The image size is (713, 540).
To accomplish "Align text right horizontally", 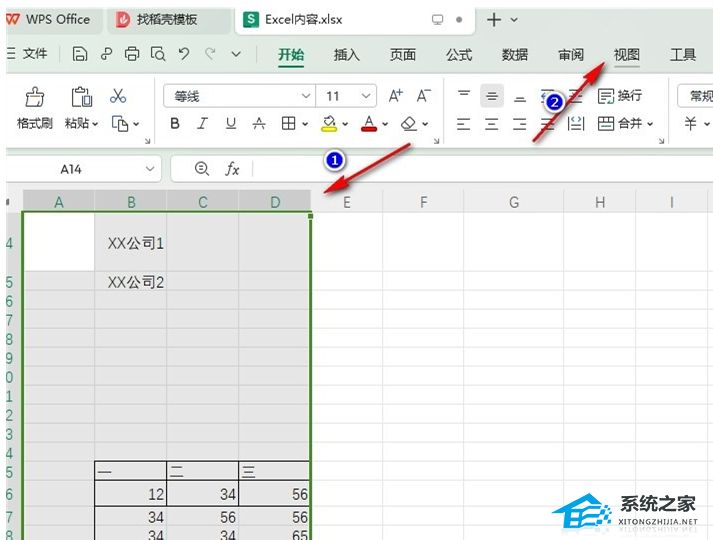I will coord(519,124).
